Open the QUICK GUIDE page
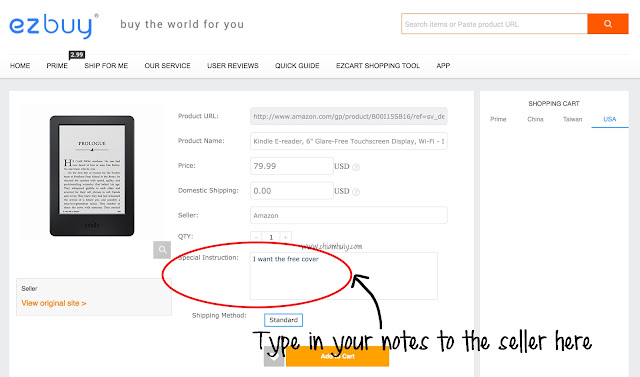Viewport: 640px width, 377px height. coord(297,66)
